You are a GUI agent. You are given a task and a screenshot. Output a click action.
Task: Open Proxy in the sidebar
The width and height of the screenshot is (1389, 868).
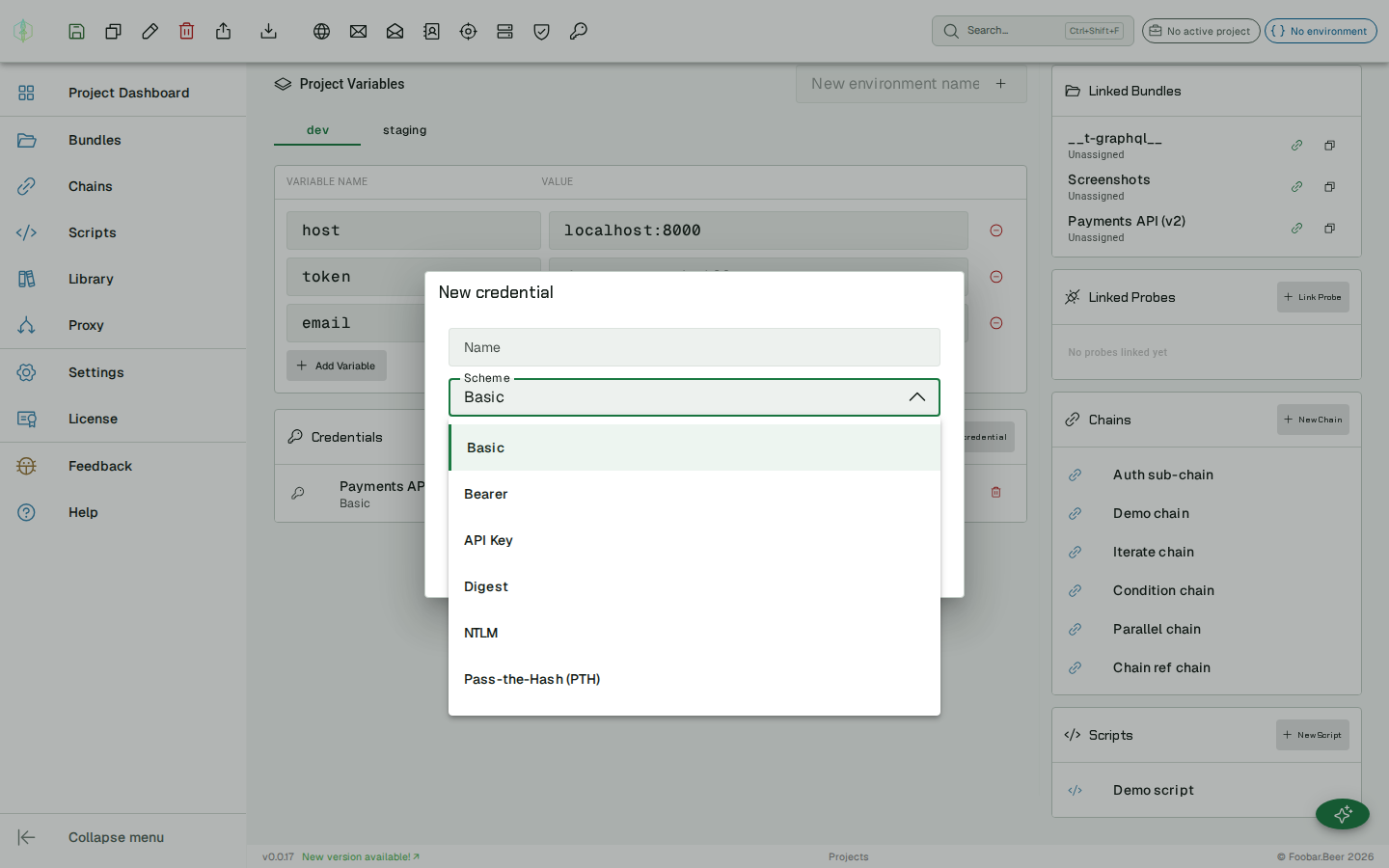(123, 325)
